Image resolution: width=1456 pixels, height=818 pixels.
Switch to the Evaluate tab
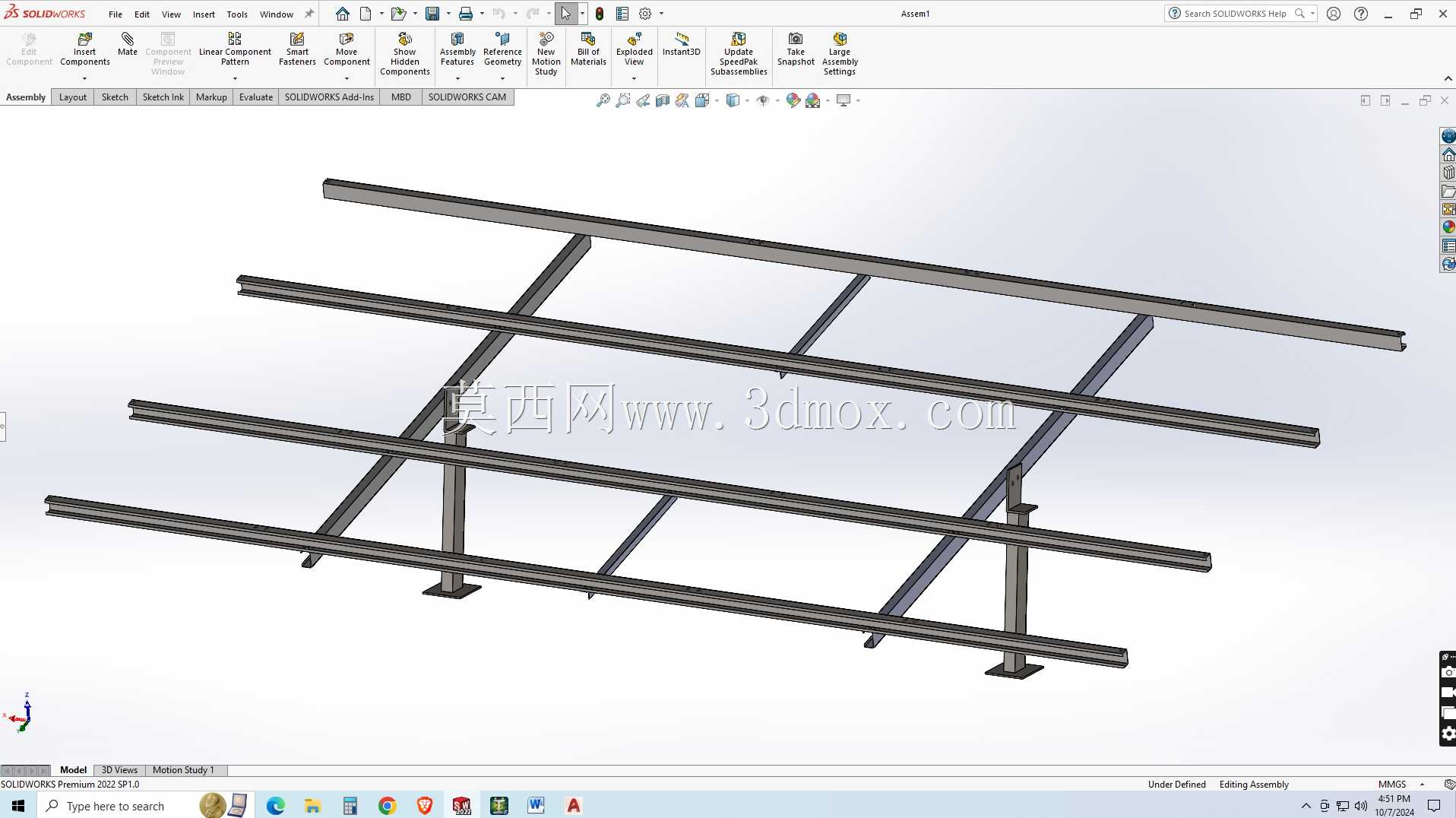point(256,97)
